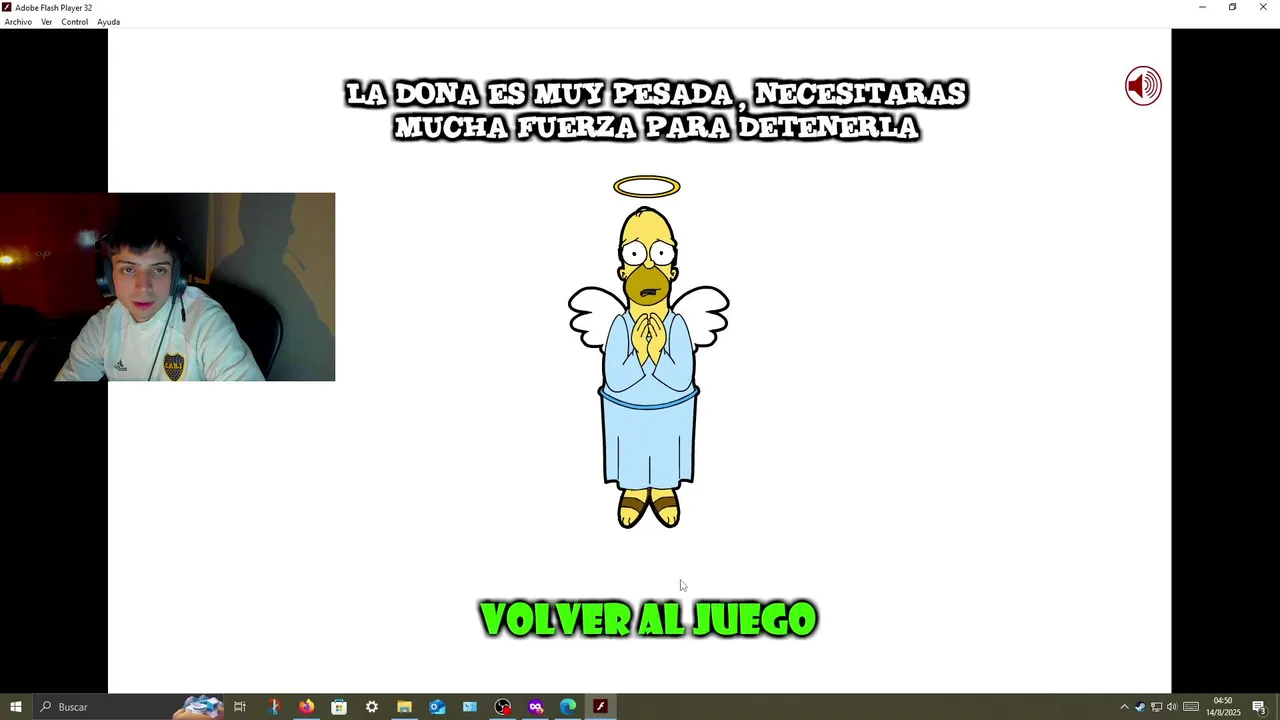Screen dimensions: 1280x720
Task: Open the blue window app beside Outlook
Action: [470, 707]
